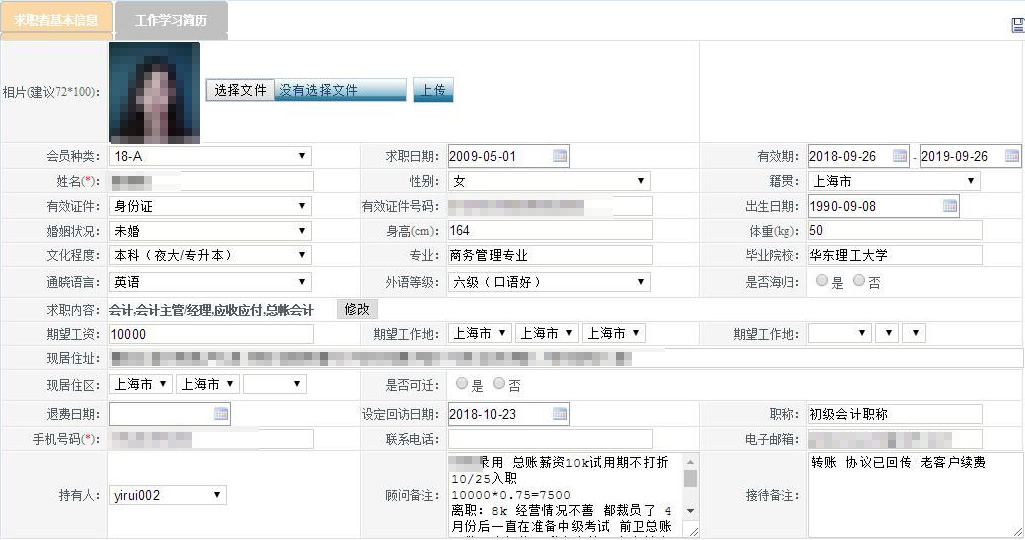Open calendar picker for 退费日期
Viewport: 1025px width, 540px height.
pyautogui.click(x=221, y=414)
